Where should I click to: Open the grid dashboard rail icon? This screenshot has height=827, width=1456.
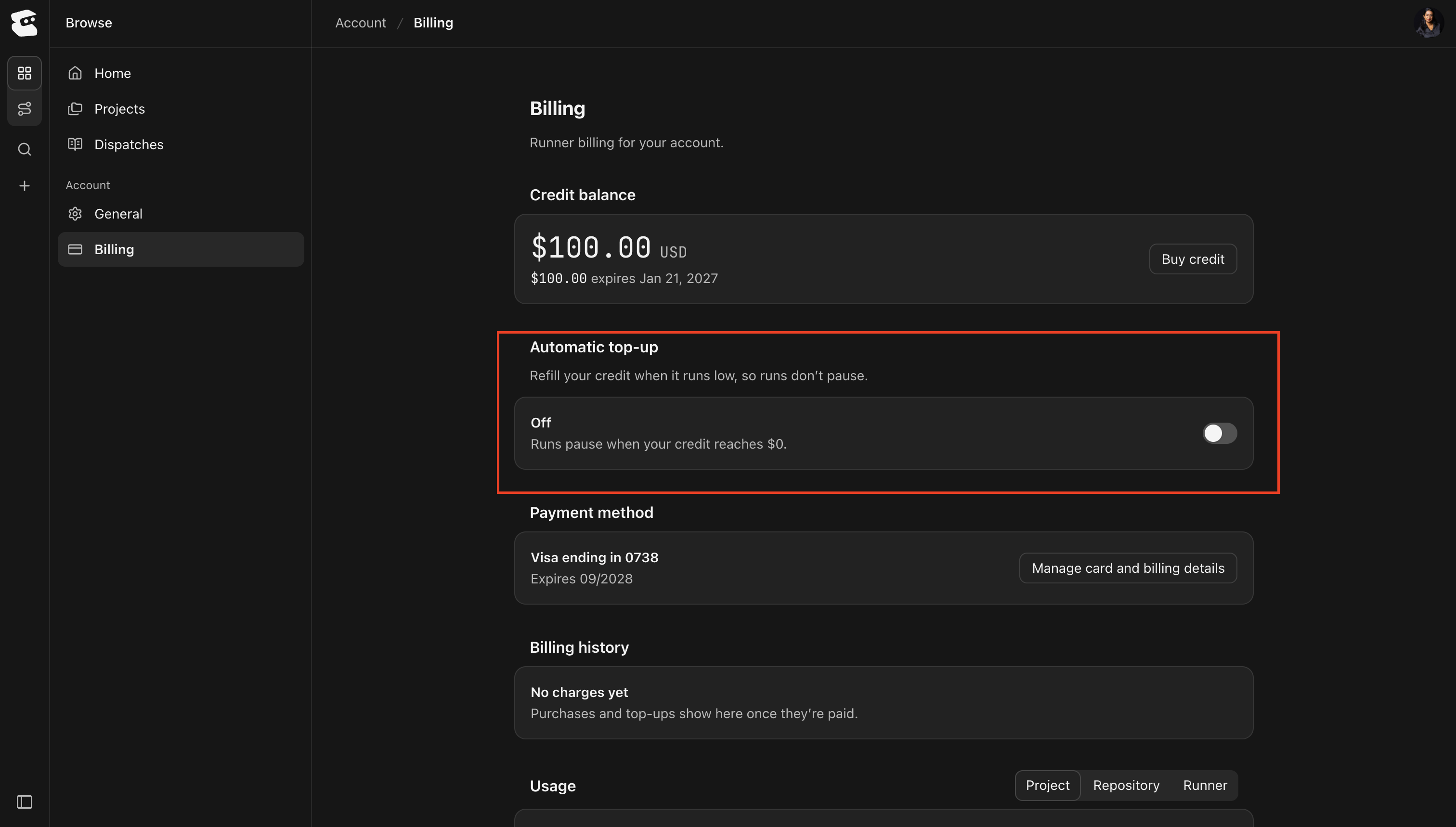click(x=25, y=73)
